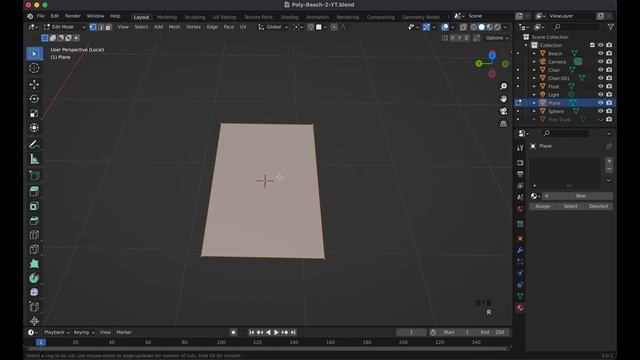The width and height of the screenshot is (640, 360).
Task: Switch to the Shading workspace tab
Action: (x=289, y=17)
